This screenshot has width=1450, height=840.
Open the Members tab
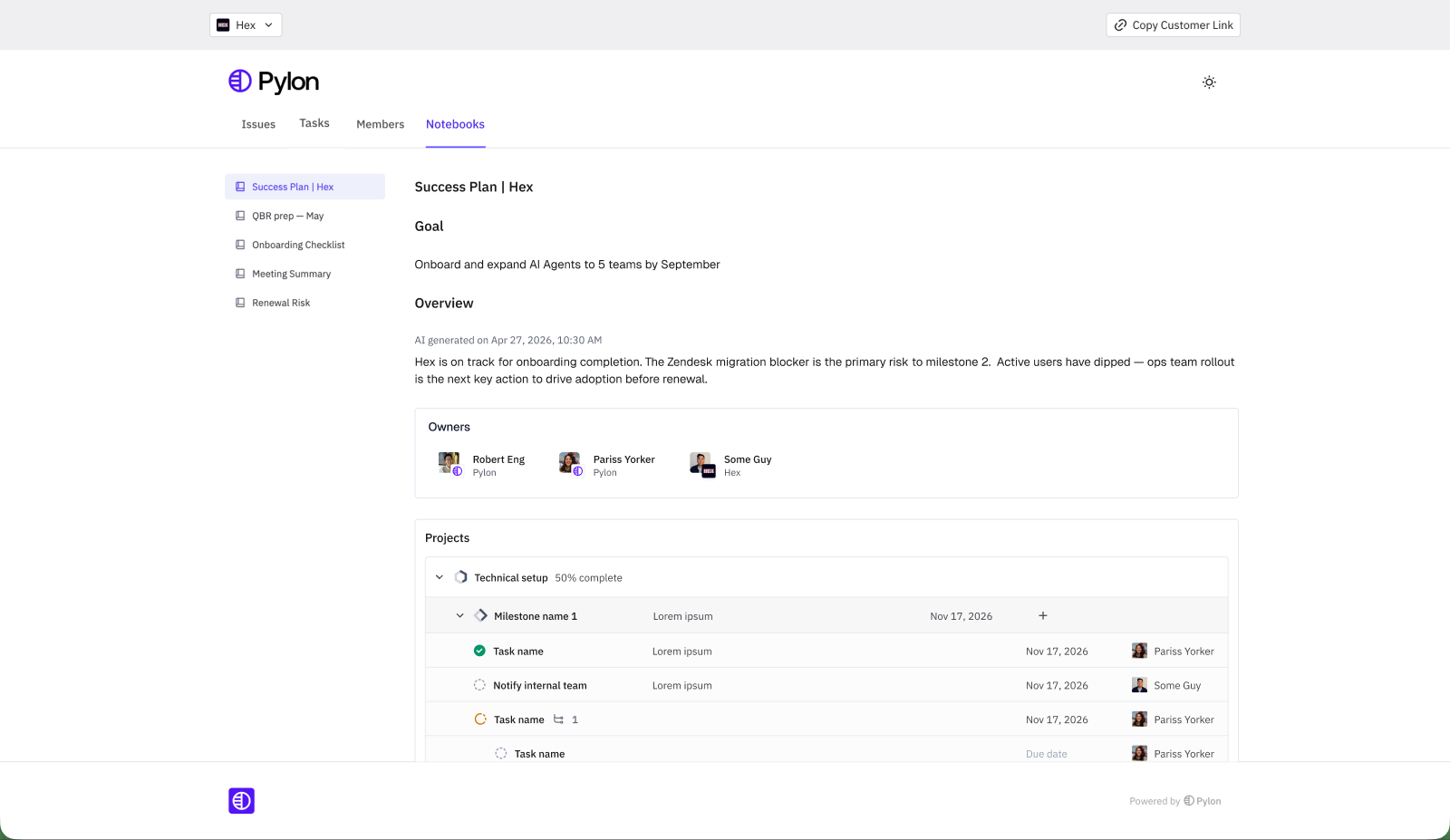(x=381, y=124)
